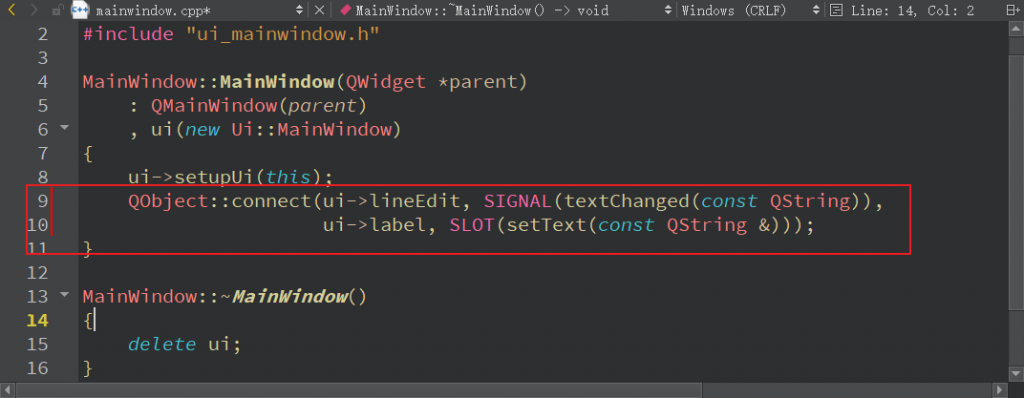Screen dimensions: 1024x398
Task: Collapse the constructor fold arrow at line 6
Action: coord(64,127)
